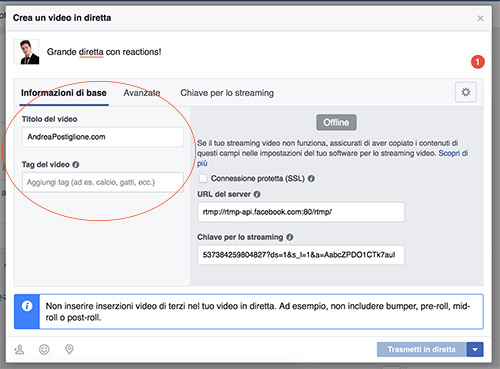The image size is (500, 369).
Task: Add a location with the pin icon
Action: [x=69, y=349]
